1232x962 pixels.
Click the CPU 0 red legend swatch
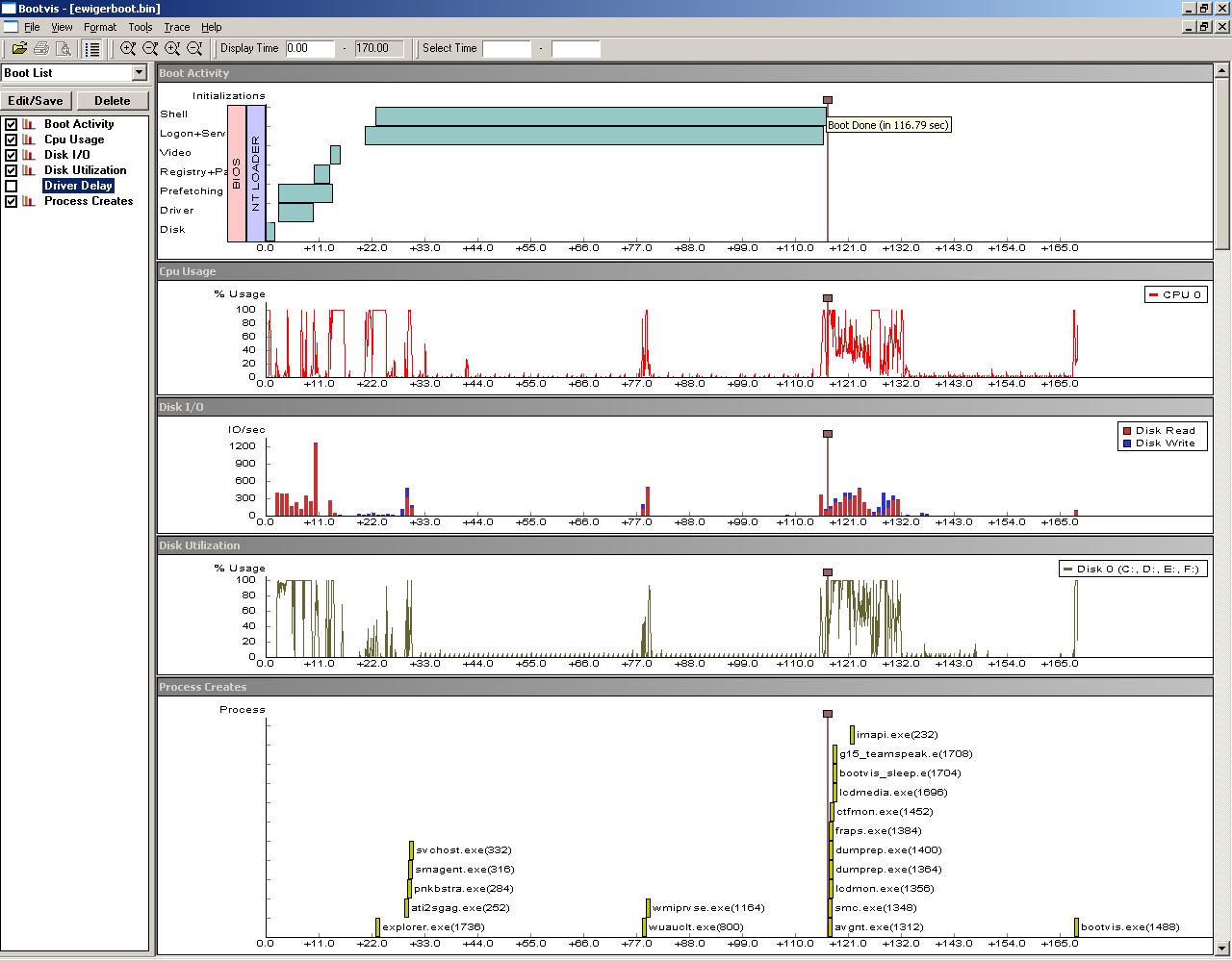coord(1153,295)
